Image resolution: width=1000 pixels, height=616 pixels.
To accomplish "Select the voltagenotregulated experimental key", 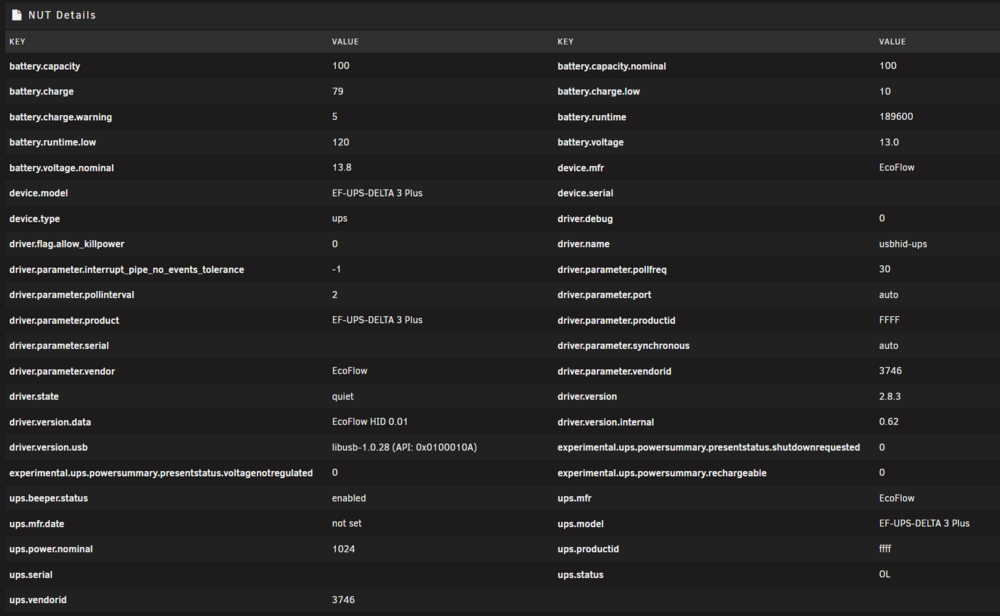I will pyautogui.click(x=161, y=473).
